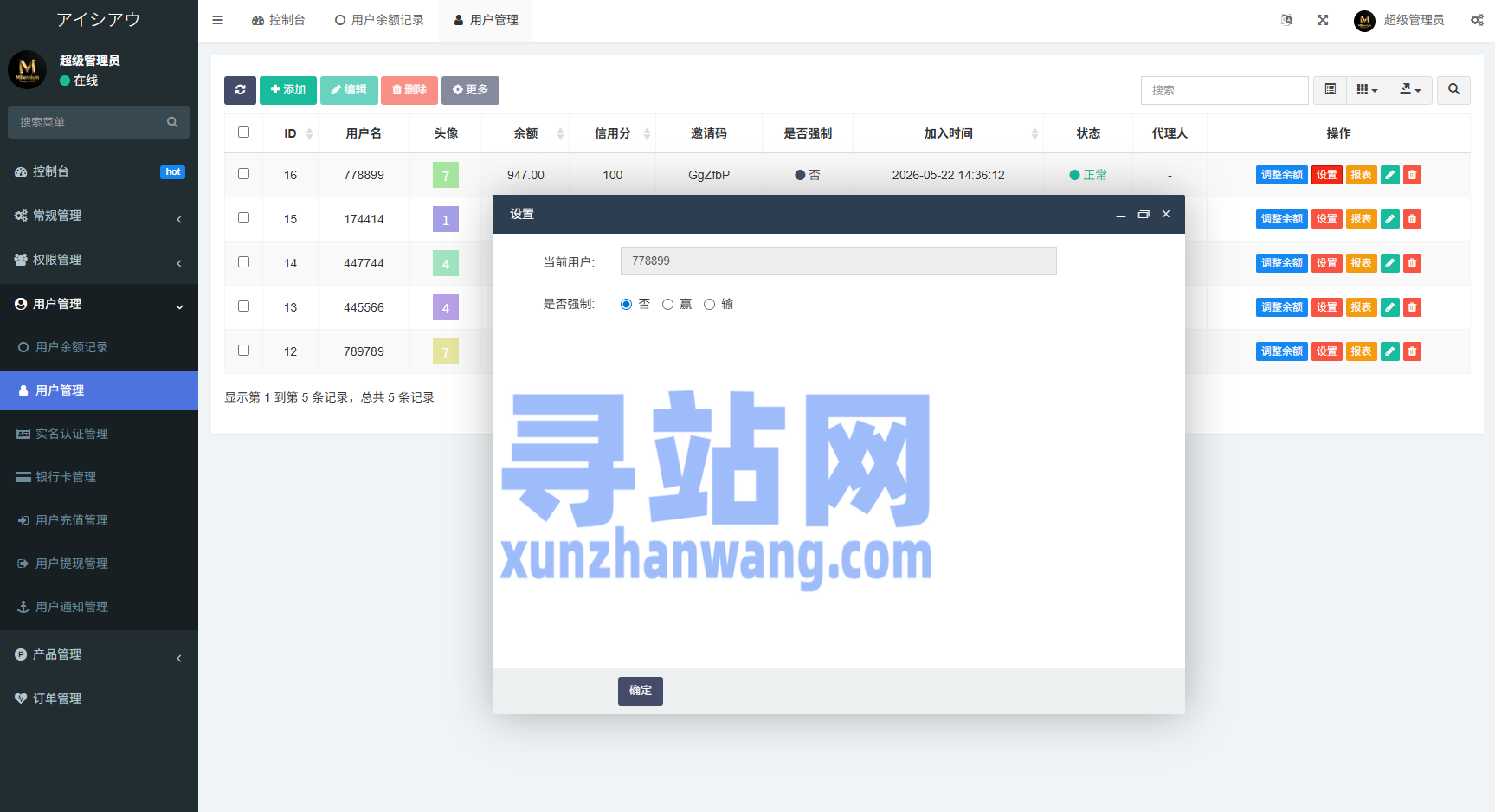The height and width of the screenshot is (812, 1495).
Task: Click the green edit pencil for user 445566
Action: (1390, 307)
